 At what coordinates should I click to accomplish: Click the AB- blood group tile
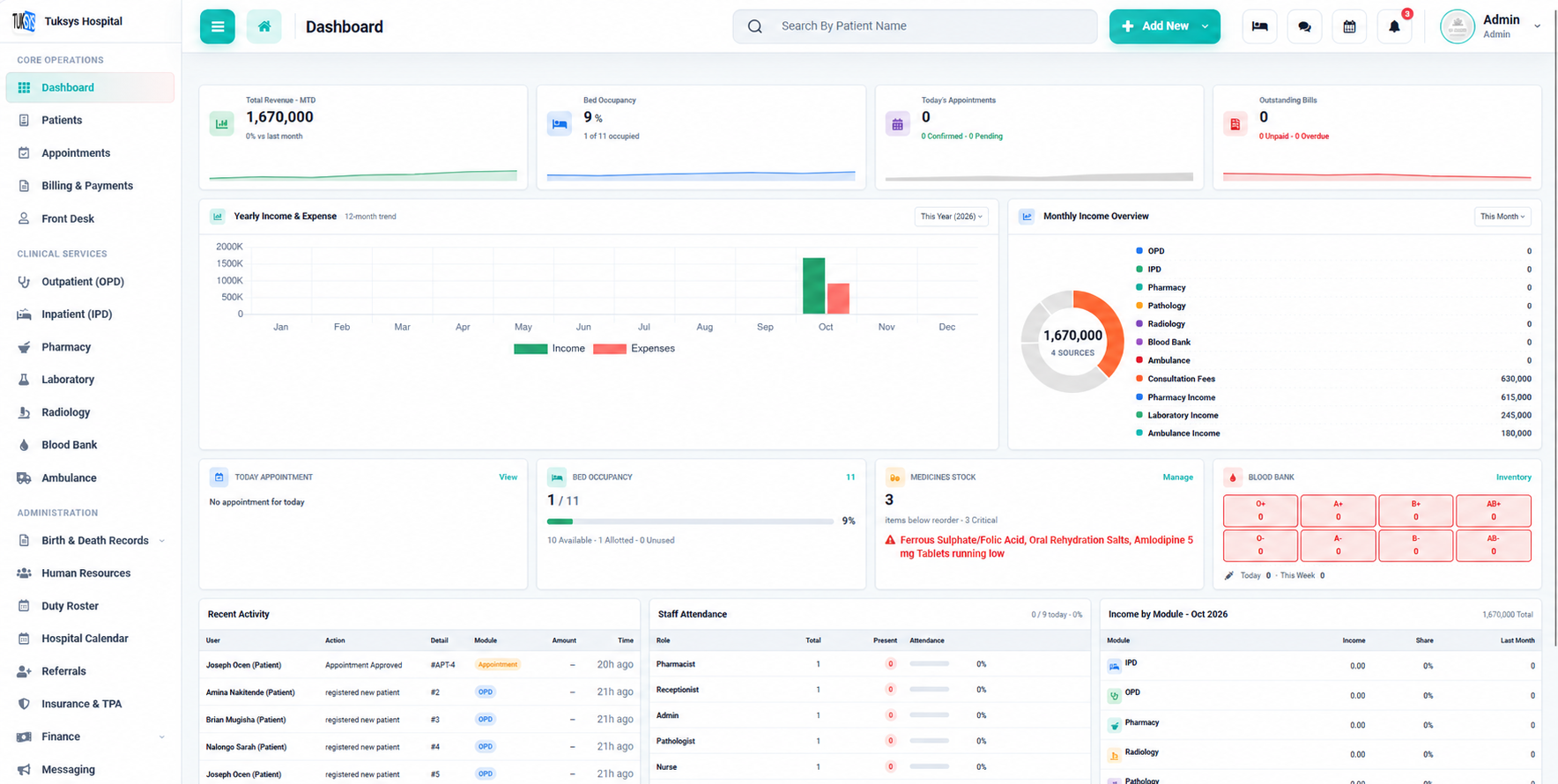(x=1494, y=545)
